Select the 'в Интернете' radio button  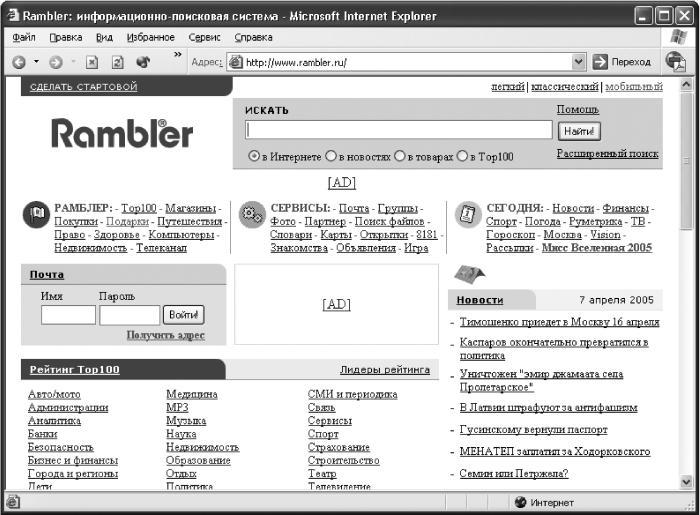click(x=254, y=156)
